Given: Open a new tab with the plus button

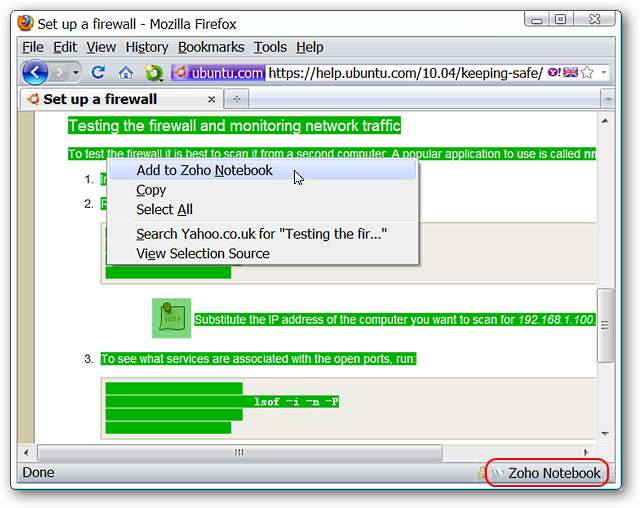Looking at the screenshot, I should coord(237,99).
